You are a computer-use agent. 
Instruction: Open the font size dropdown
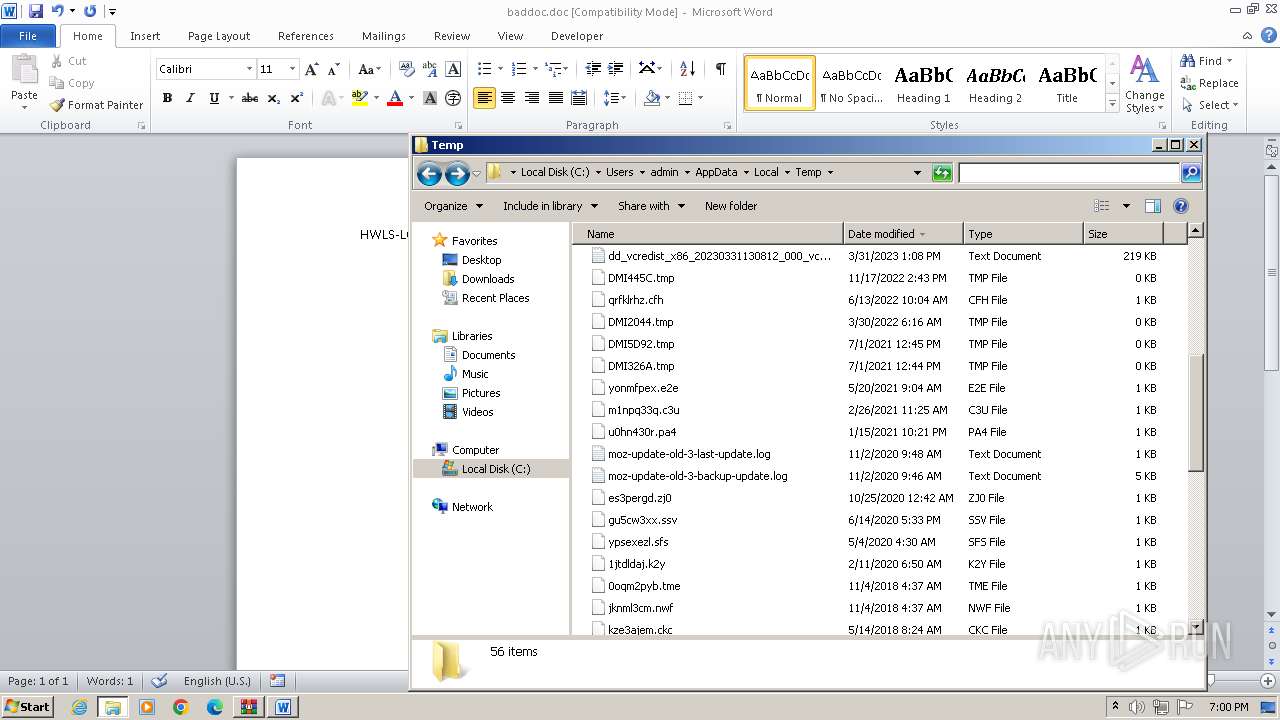(x=292, y=69)
